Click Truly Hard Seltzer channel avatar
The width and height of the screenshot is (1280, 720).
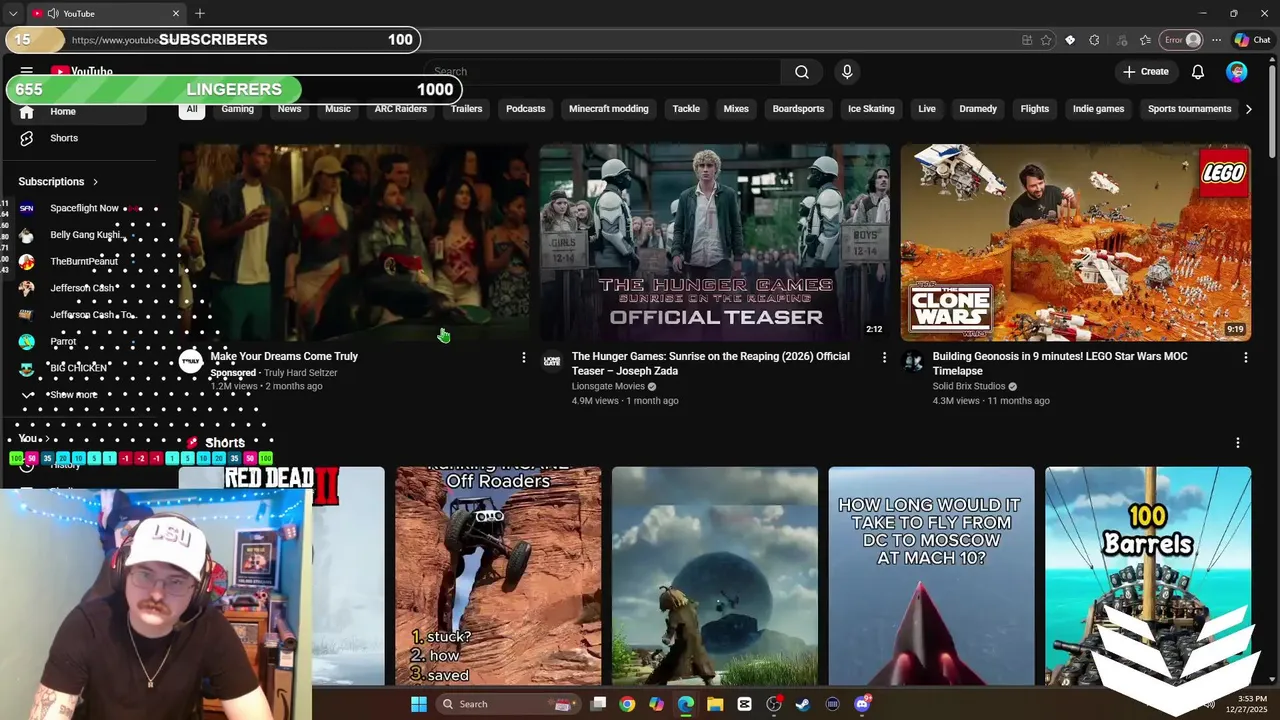pos(191,362)
